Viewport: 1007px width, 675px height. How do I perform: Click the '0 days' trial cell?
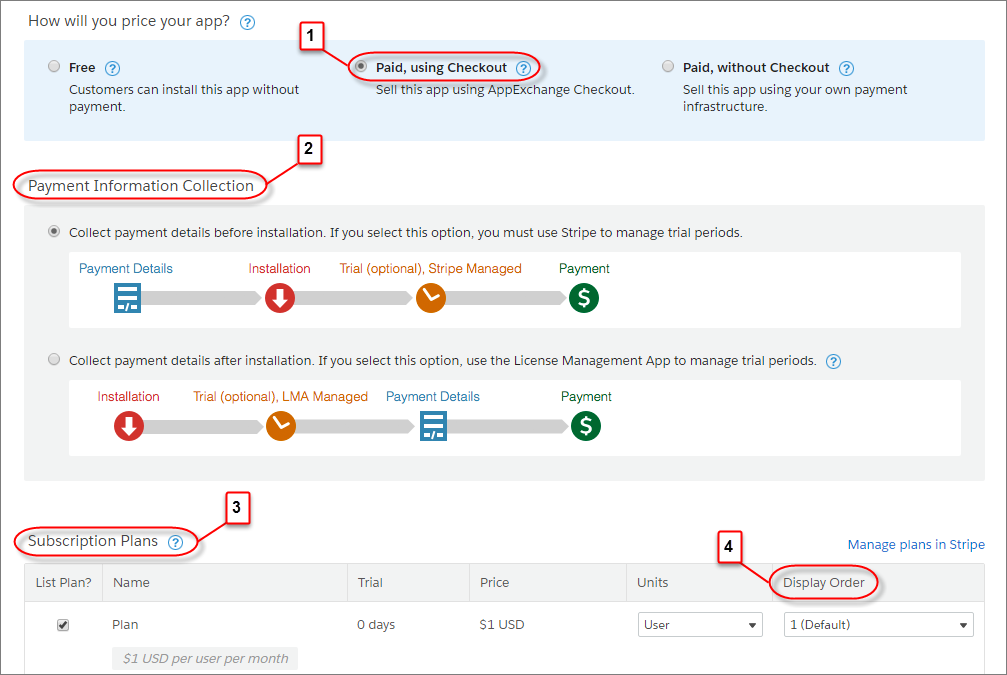376,624
